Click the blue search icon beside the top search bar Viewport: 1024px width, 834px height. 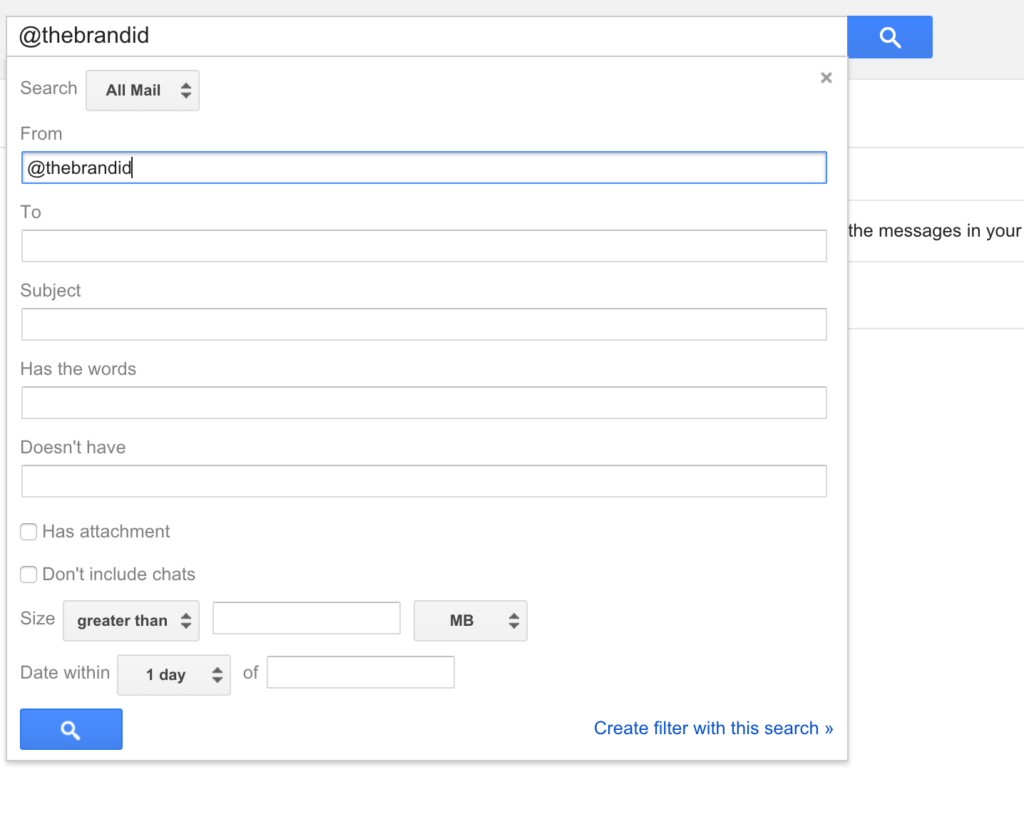pos(889,38)
